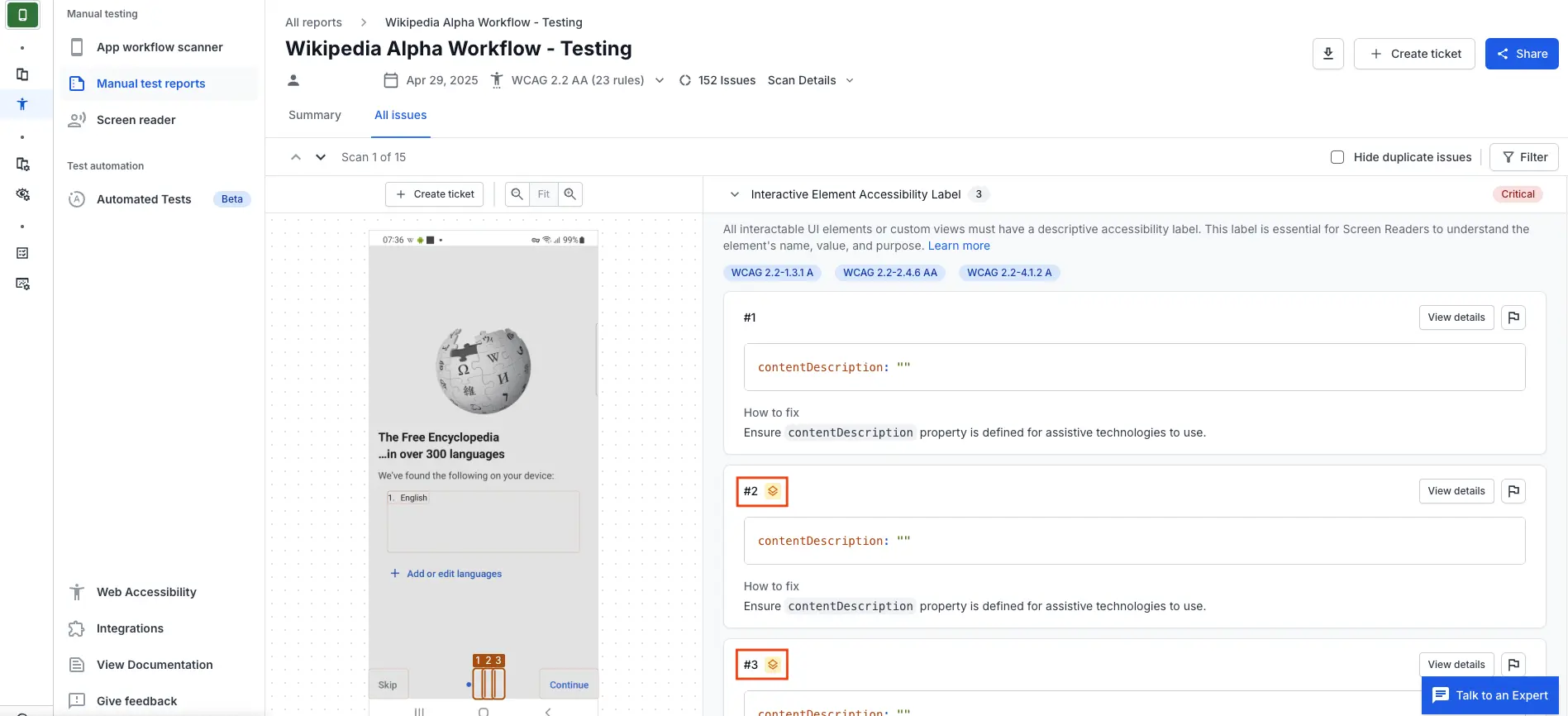
Task: Flag issue #3 with the flag icon
Action: [1513, 665]
